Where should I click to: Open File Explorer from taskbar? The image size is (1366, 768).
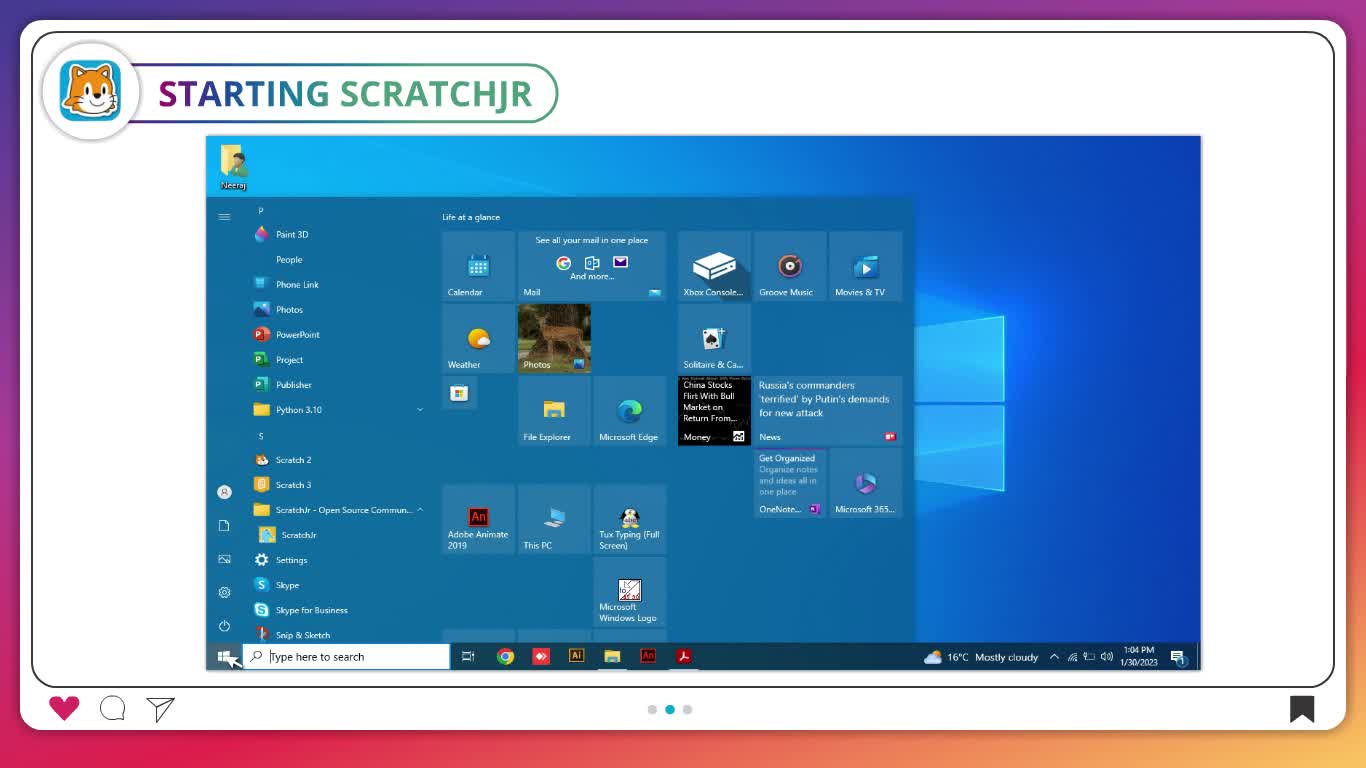pos(612,657)
